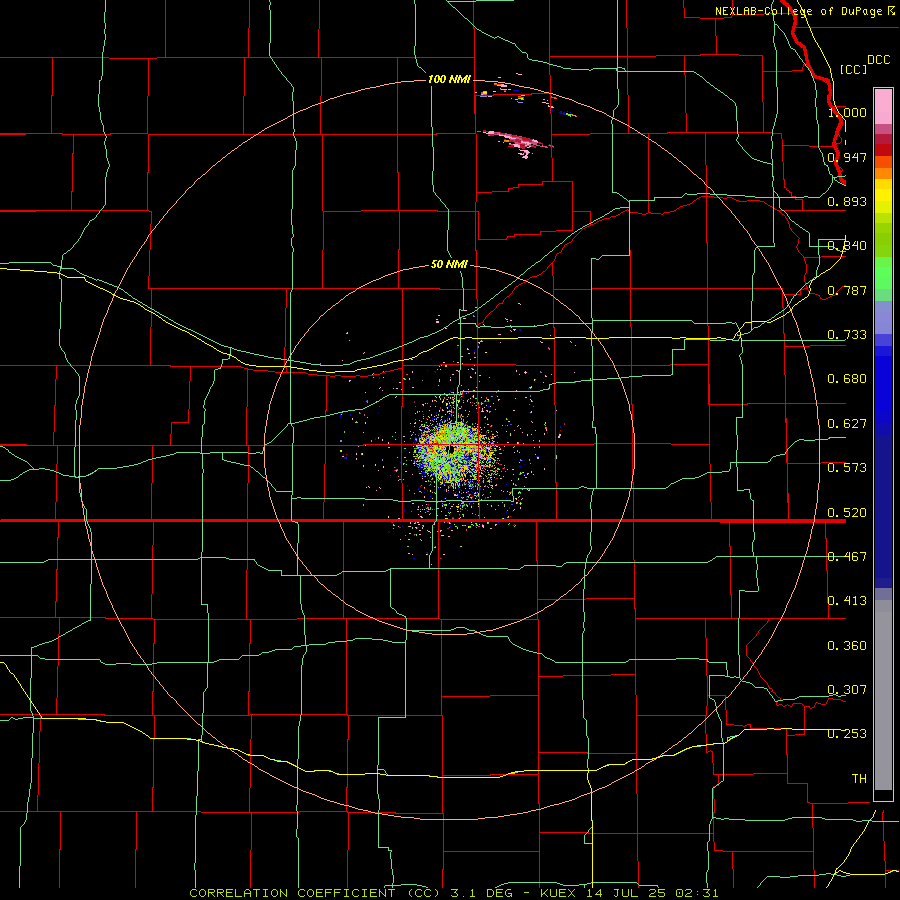Click the DCC label above the legend
This screenshot has width=900, height=900.
879,60
